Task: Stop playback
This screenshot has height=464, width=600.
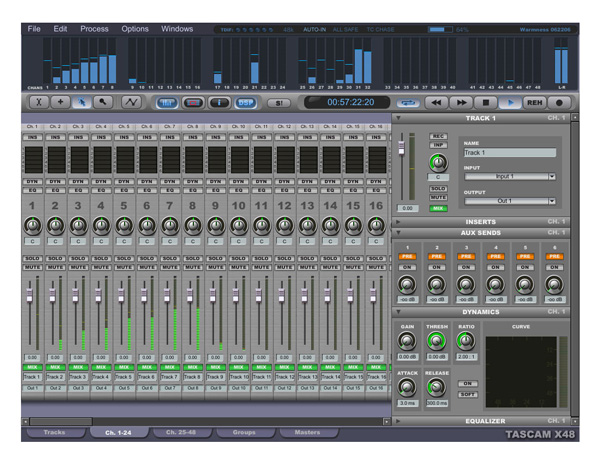Action: click(x=486, y=103)
